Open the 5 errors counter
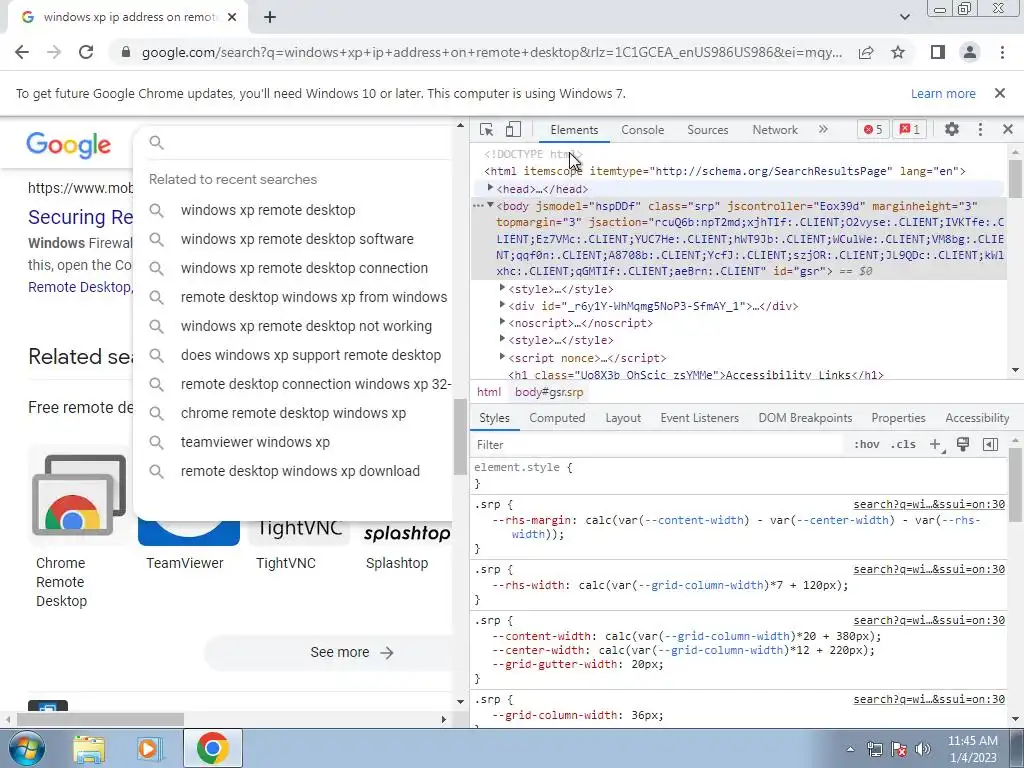The image size is (1024, 768). pos(873,129)
